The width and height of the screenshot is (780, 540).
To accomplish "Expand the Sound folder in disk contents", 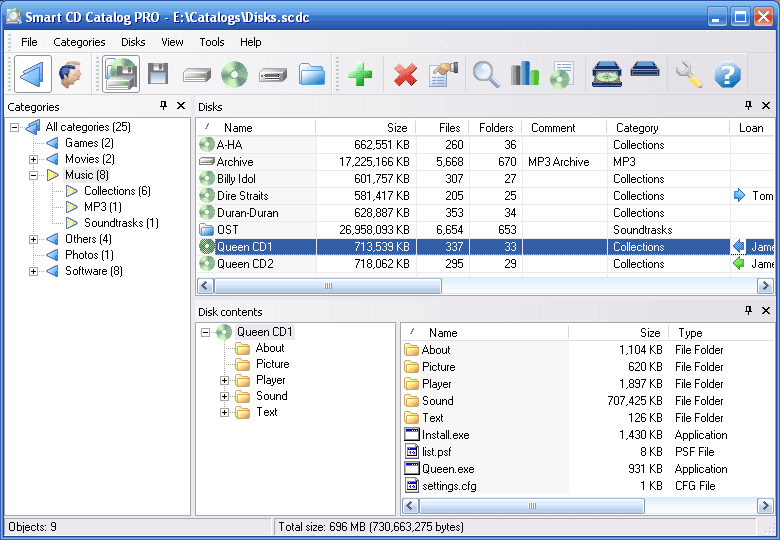I will (224, 396).
